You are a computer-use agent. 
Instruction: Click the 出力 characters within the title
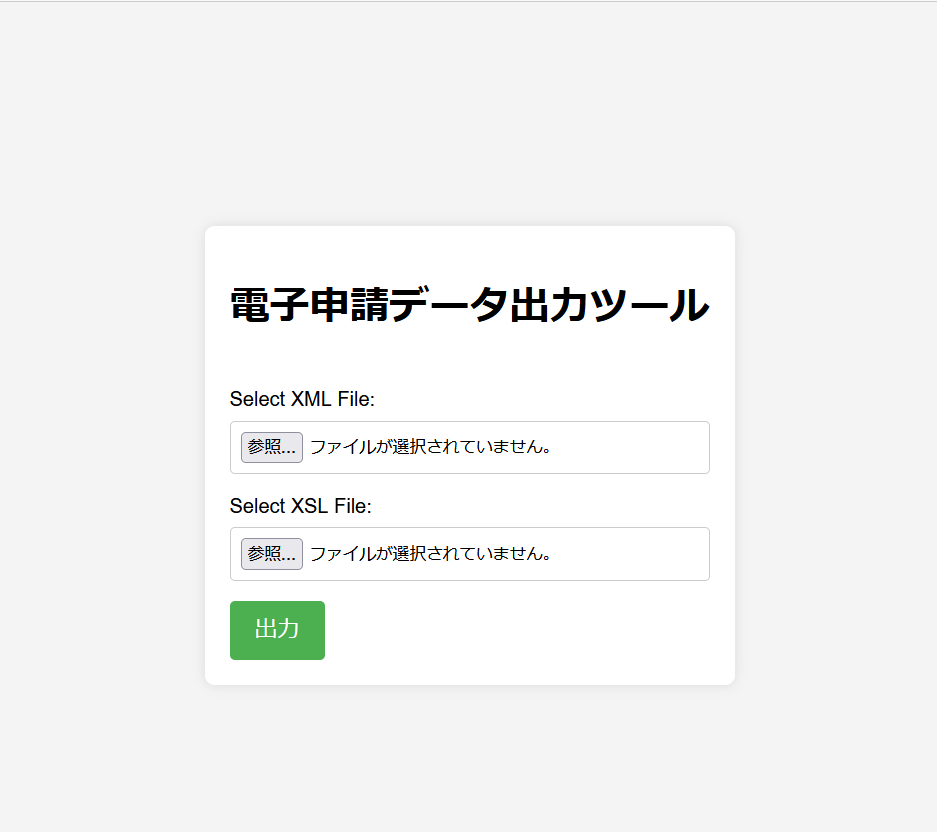coord(550,305)
